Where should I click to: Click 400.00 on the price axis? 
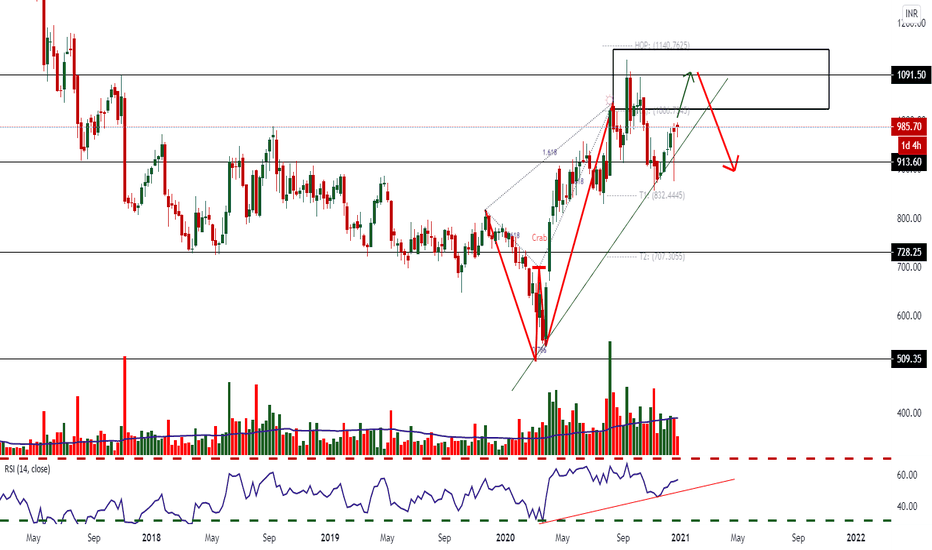pos(909,413)
